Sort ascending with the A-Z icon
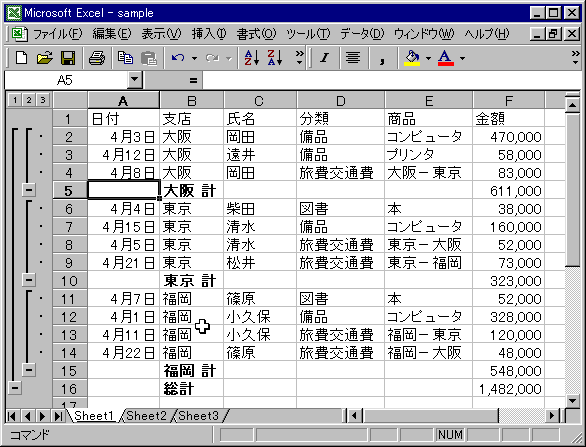The image size is (586, 447). [252, 58]
